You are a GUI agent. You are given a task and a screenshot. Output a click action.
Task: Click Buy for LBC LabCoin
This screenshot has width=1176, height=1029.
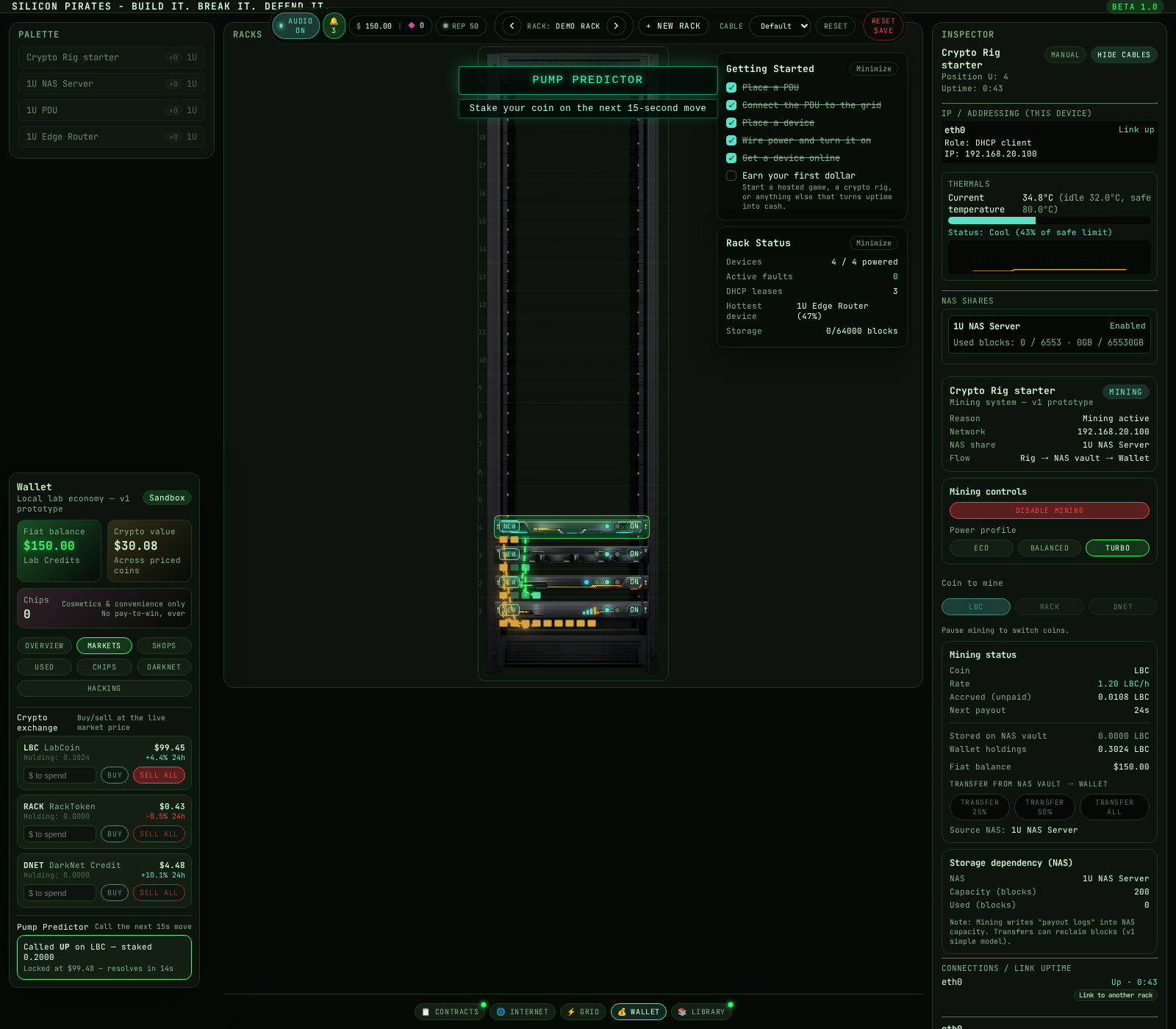(115, 775)
